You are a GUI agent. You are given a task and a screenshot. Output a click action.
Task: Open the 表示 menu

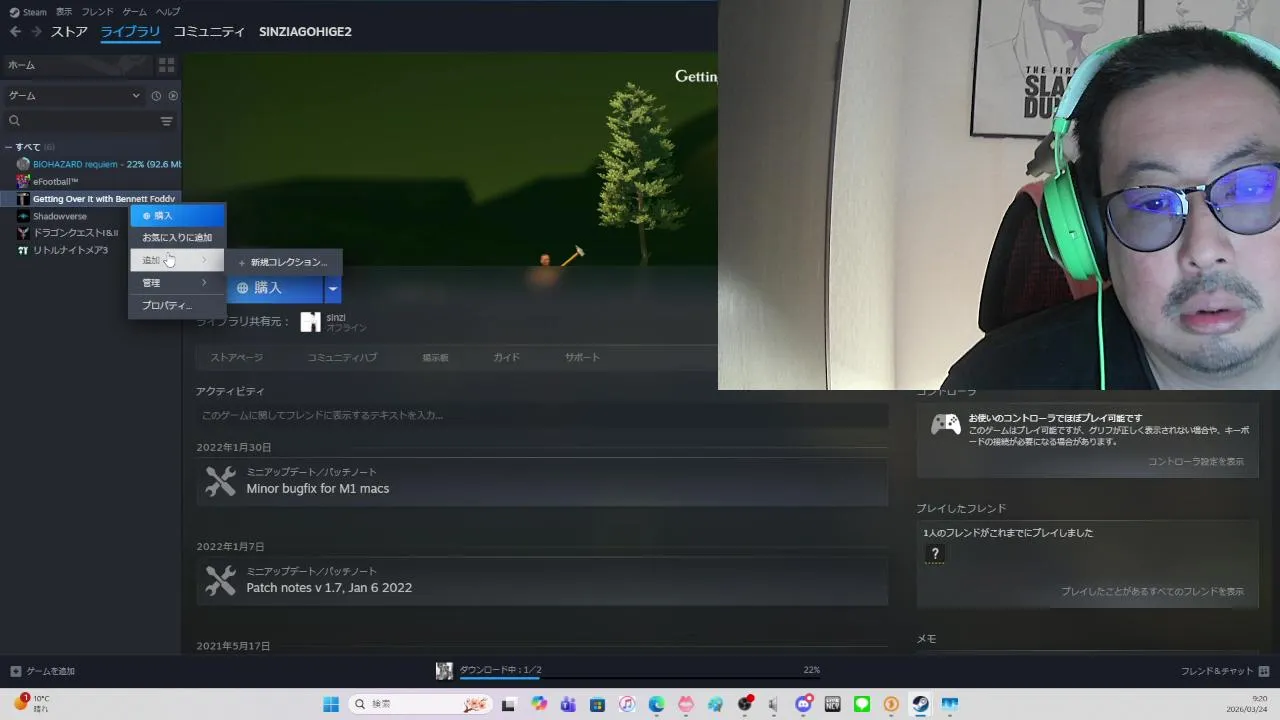(x=64, y=12)
